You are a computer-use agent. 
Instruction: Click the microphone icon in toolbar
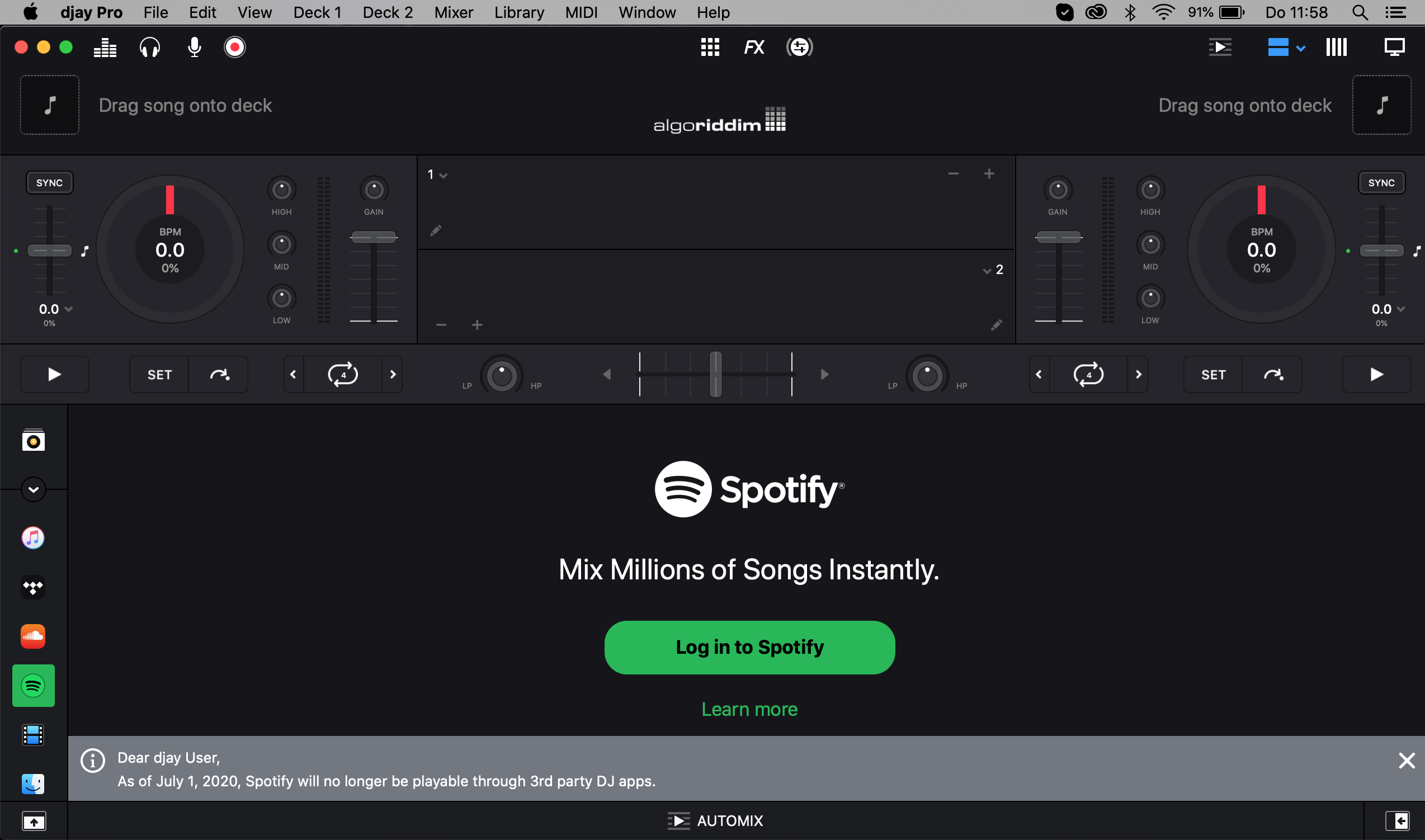[194, 47]
